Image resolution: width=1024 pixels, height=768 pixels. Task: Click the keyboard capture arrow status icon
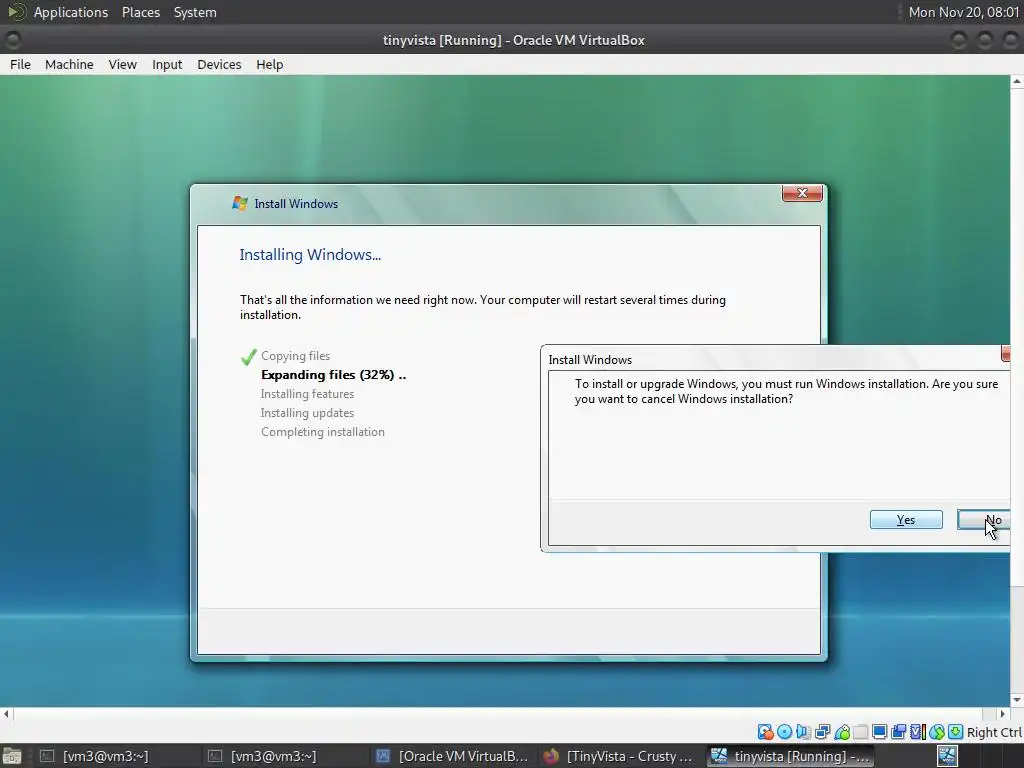pos(955,732)
